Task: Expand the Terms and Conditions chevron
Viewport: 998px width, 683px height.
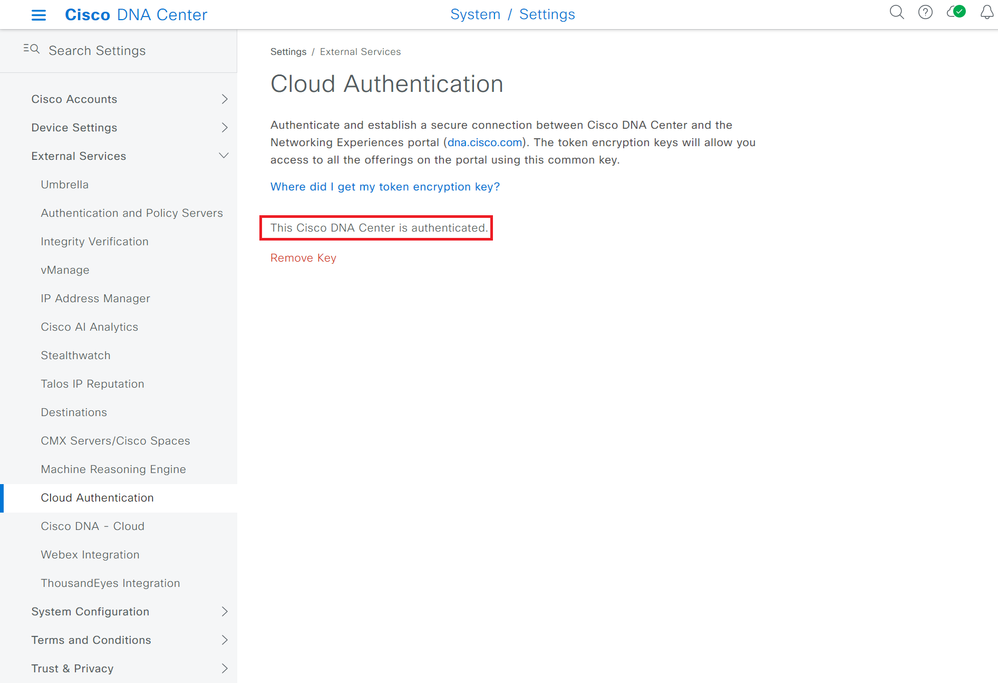Action: pos(224,640)
